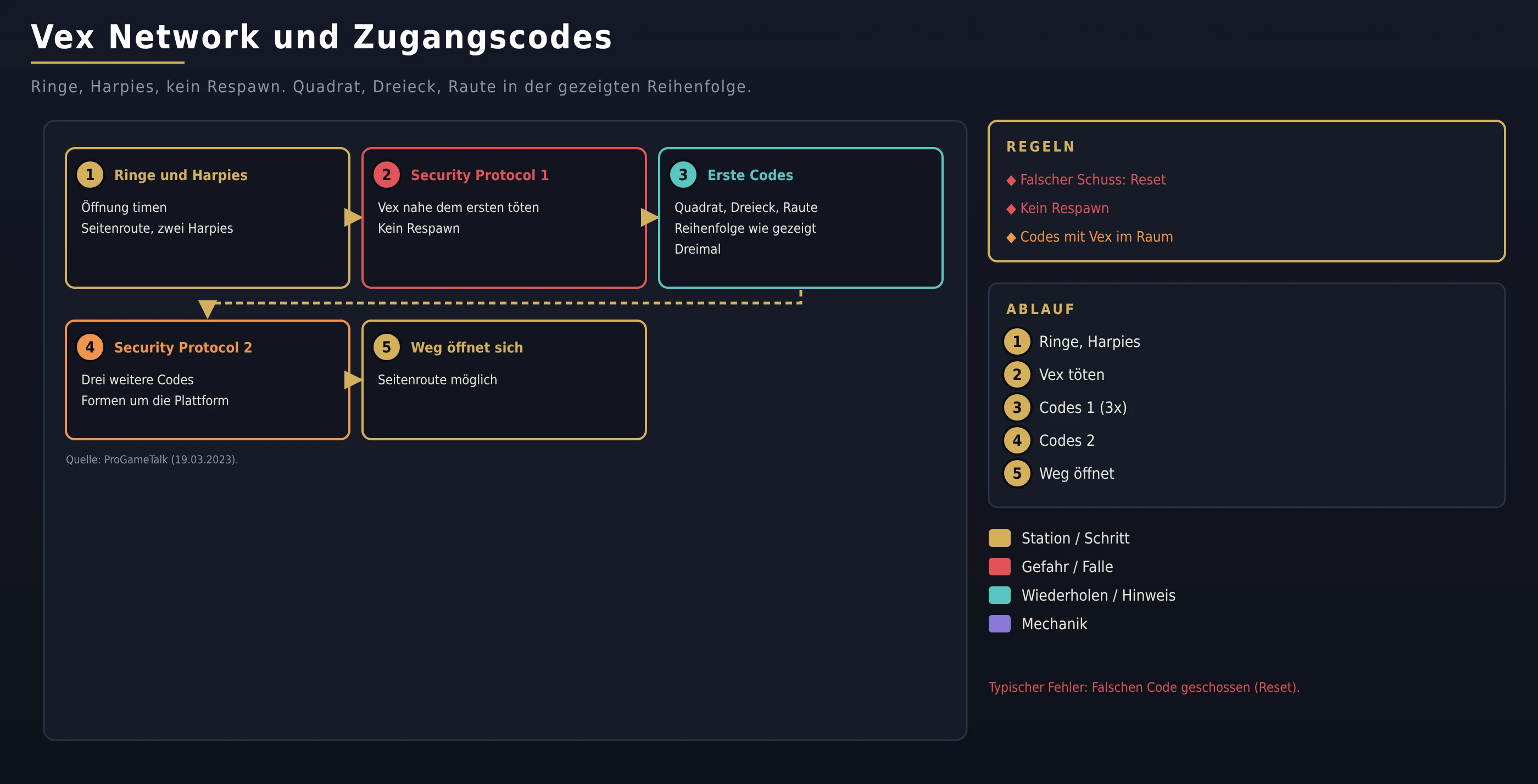Click the red Gefahr / Falle legend swatch
The height and width of the screenshot is (784, 1538).
tap(1000, 567)
